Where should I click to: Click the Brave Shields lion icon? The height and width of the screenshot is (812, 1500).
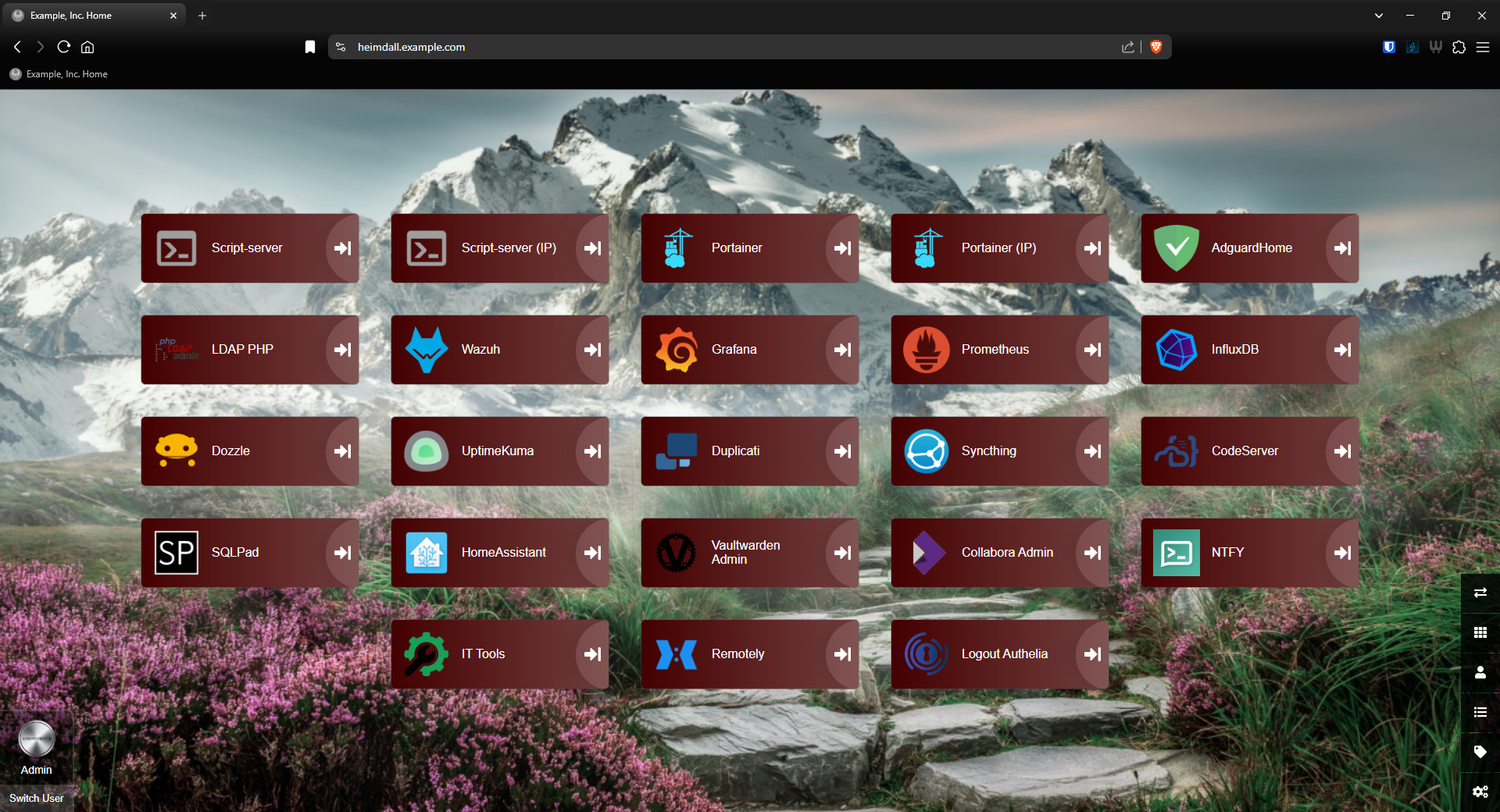(1156, 47)
